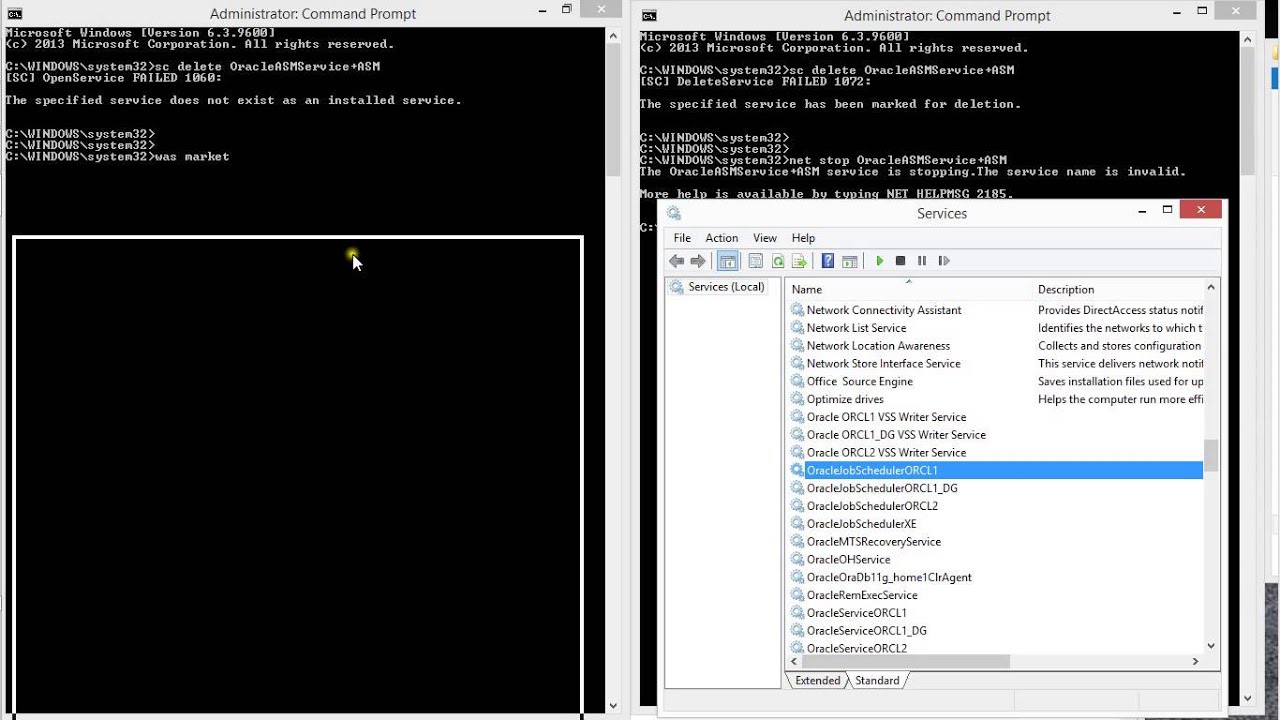This screenshot has height=720, width=1280.
Task: Toggle the Show/Hide Action Pane toolbar icon
Action: point(850,261)
